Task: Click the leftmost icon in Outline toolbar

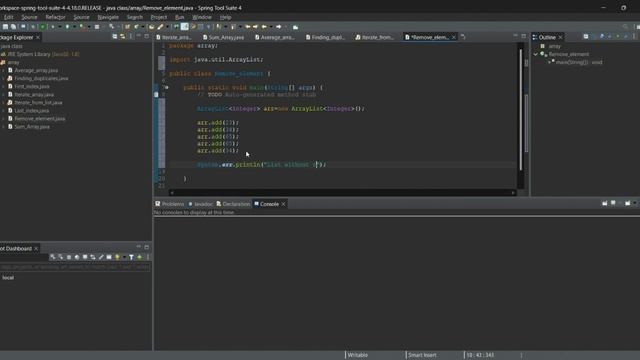Action: coord(586,37)
